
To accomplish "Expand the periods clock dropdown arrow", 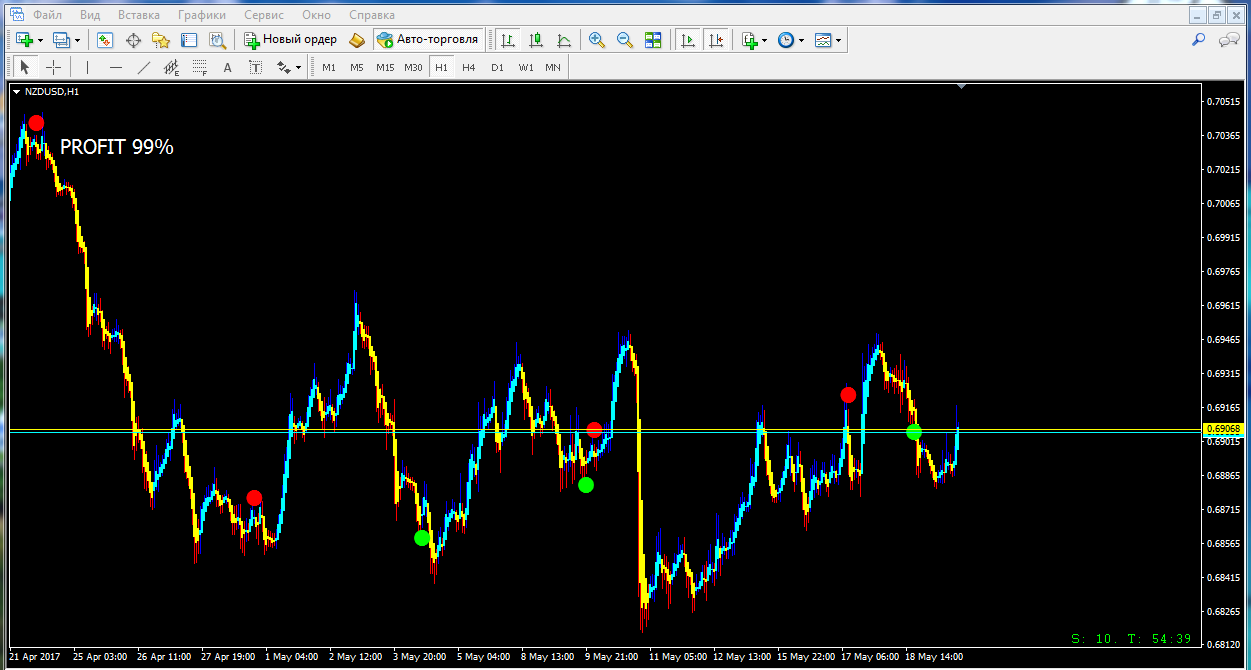I will pyautogui.click(x=802, y=41).
